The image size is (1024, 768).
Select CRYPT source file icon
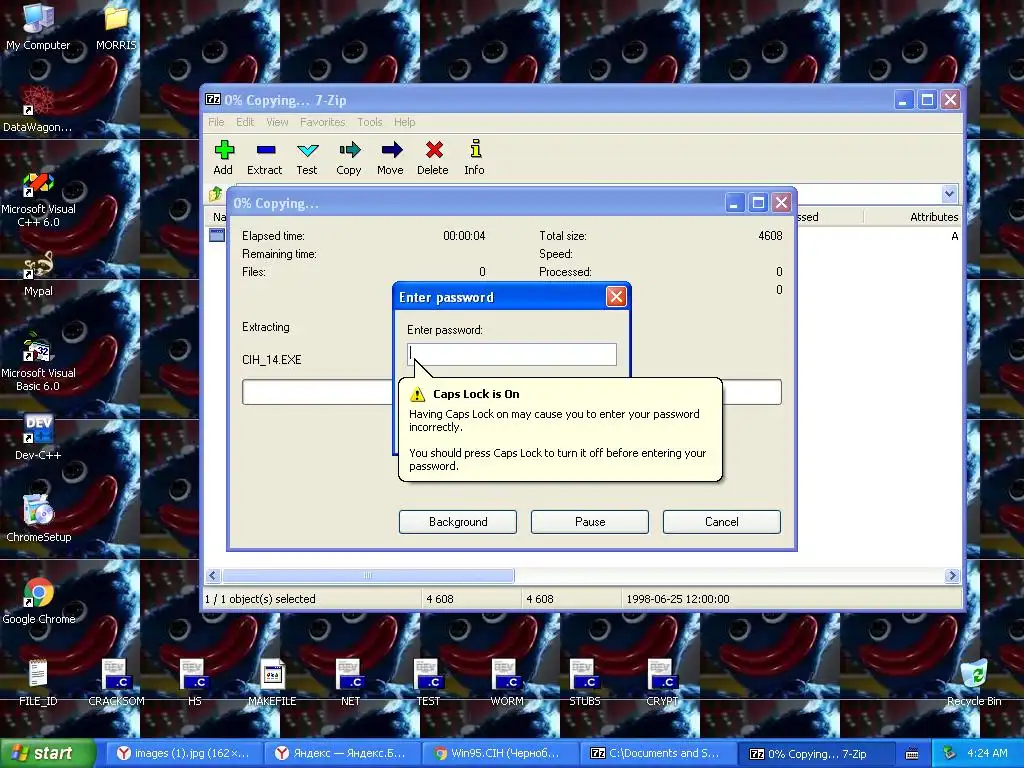coord(662,682)
